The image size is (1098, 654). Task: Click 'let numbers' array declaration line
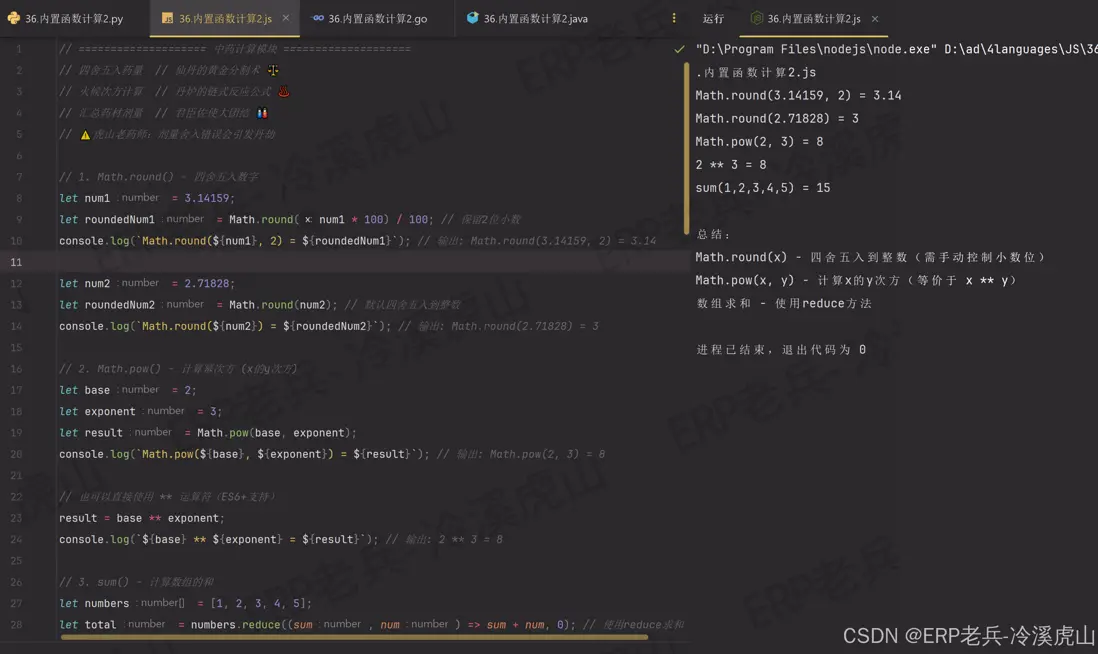point(185,603)
